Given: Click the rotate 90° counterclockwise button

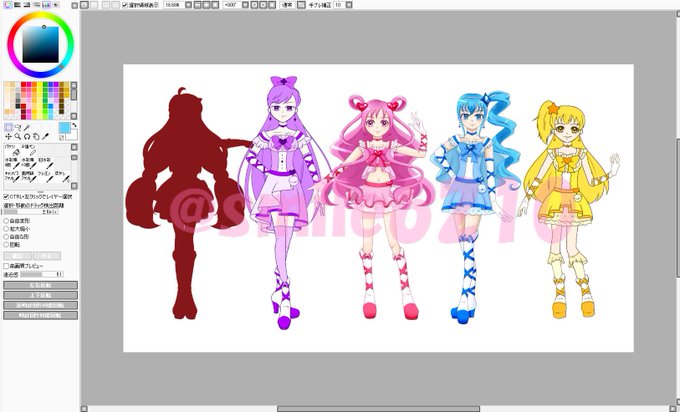Looking at the screenshot, I should [40, 305].
